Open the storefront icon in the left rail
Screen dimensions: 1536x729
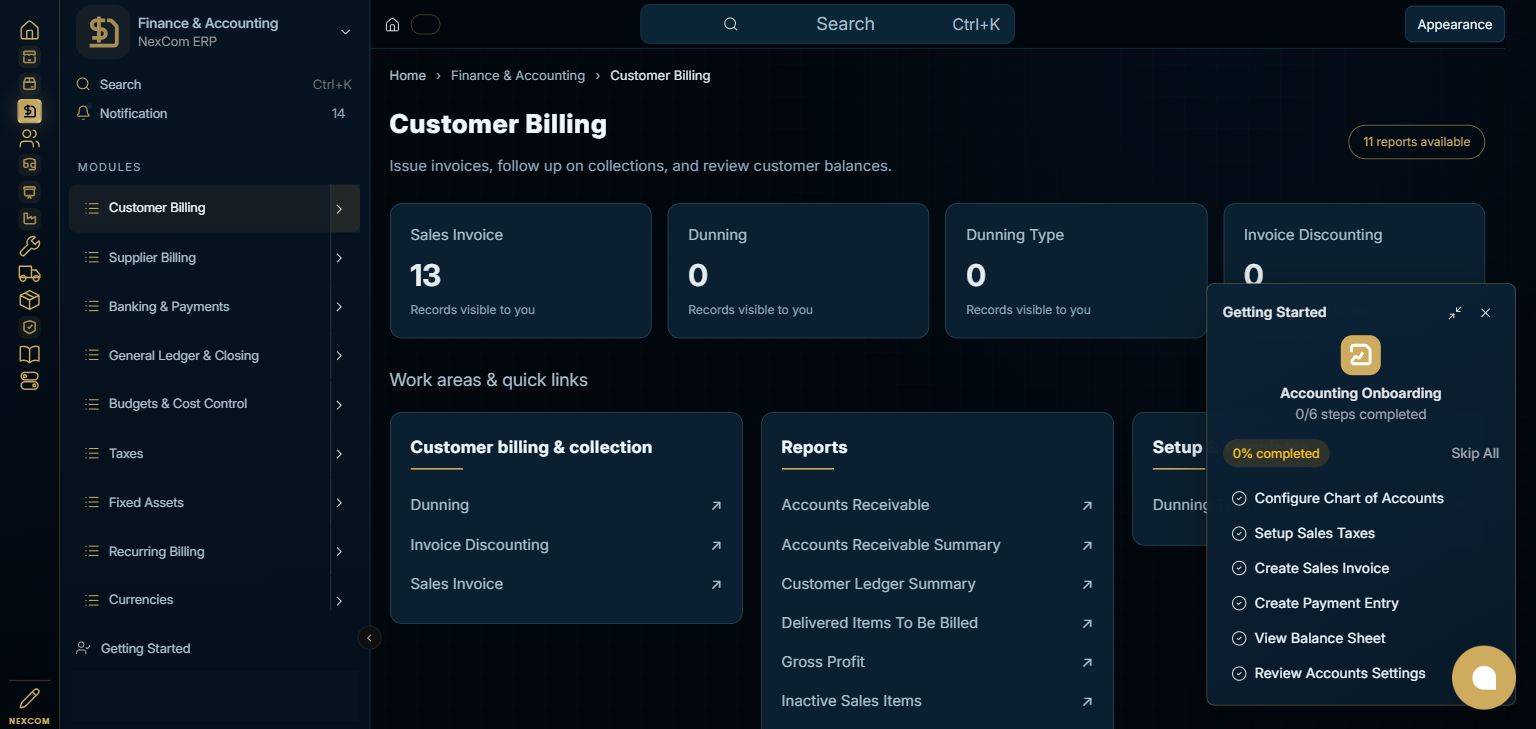click(29, 84)
